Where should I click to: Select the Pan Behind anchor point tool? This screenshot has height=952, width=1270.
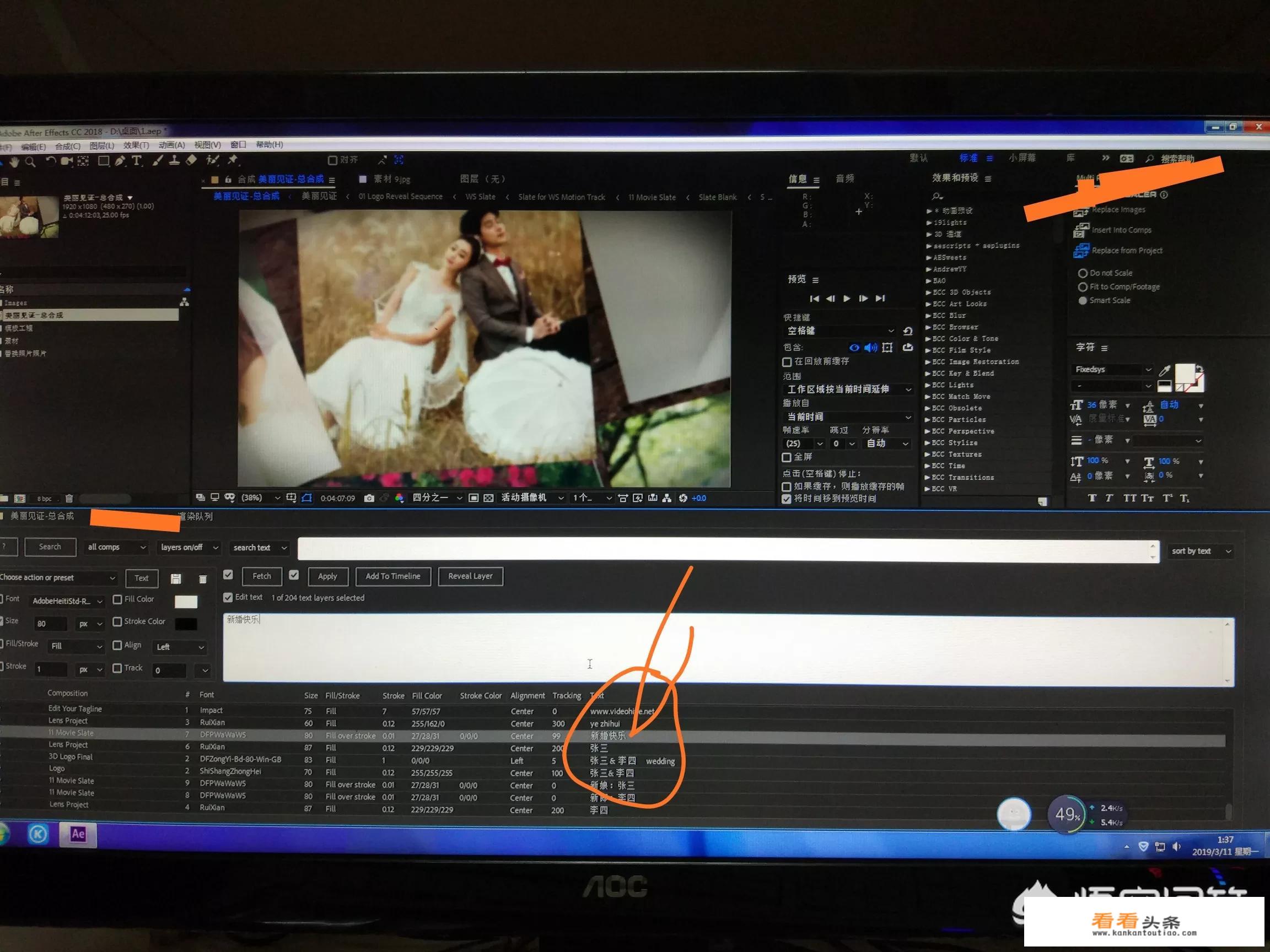click(x=83, y=161)
